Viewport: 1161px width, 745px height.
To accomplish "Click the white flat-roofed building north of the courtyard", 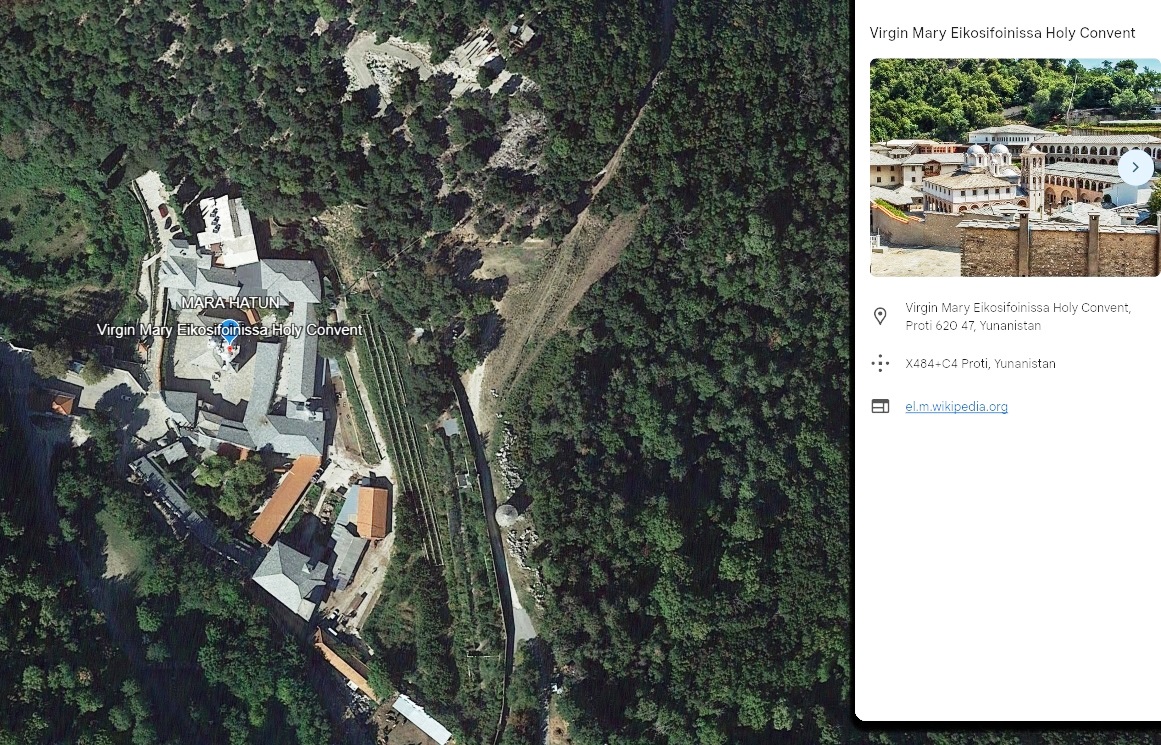I will (227, 230).
